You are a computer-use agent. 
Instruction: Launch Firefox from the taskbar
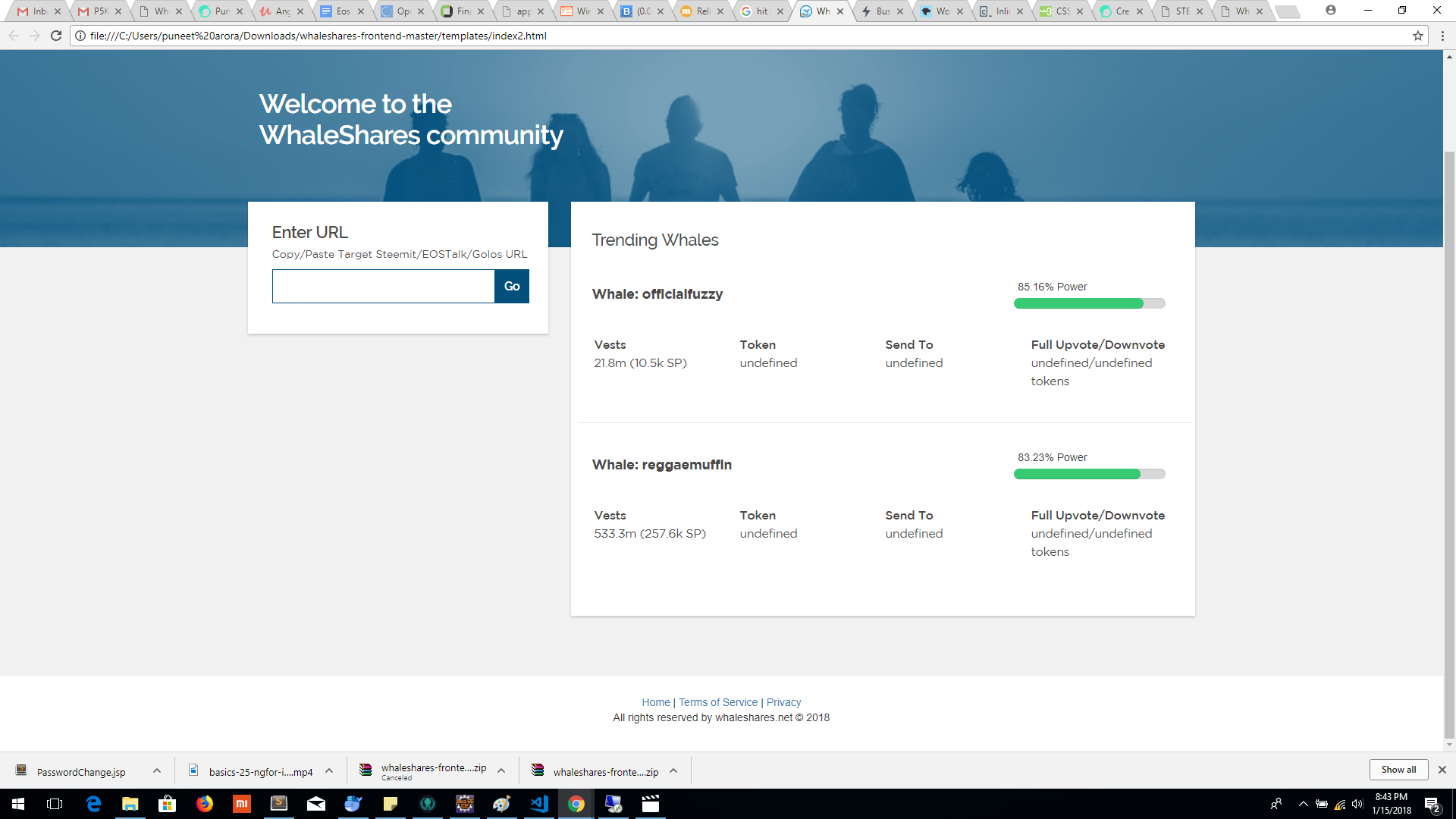click(205, 804)
